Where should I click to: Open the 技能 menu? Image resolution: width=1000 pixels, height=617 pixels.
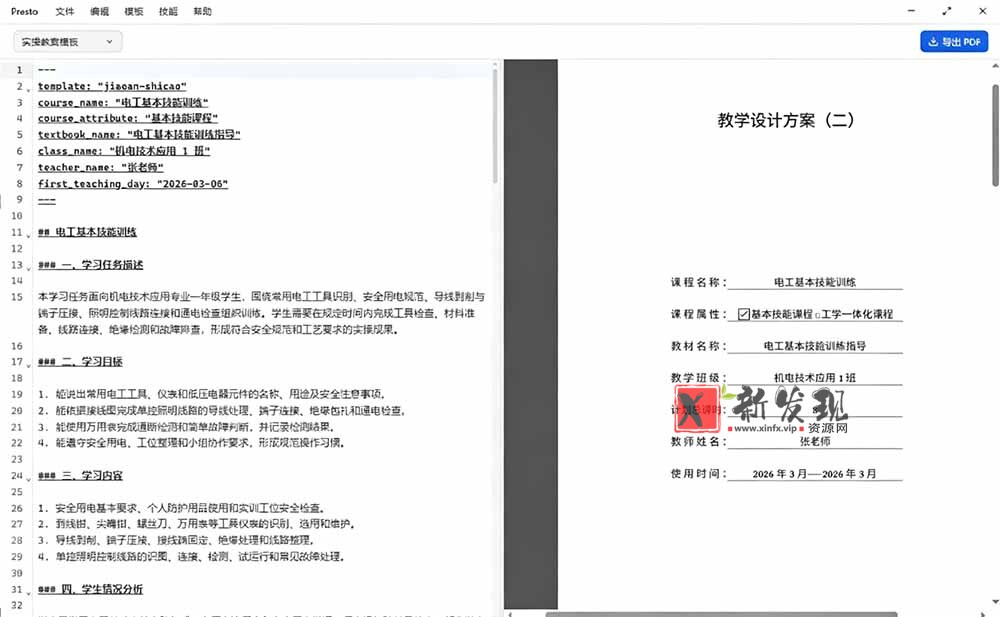pyautogui.click(x=168, y=11)
